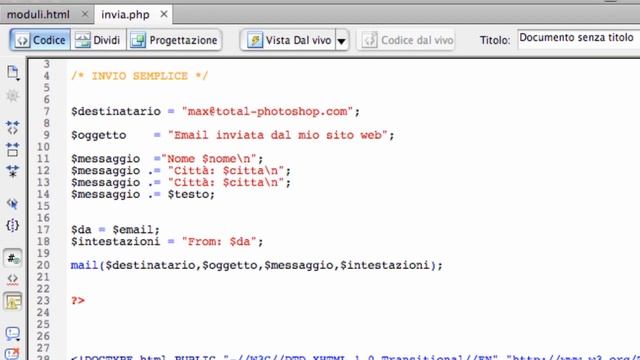The width and height of the screenshot is (640, 360).
Task: Click the Apply Comment icon
Action: click(x=13, y=333)
